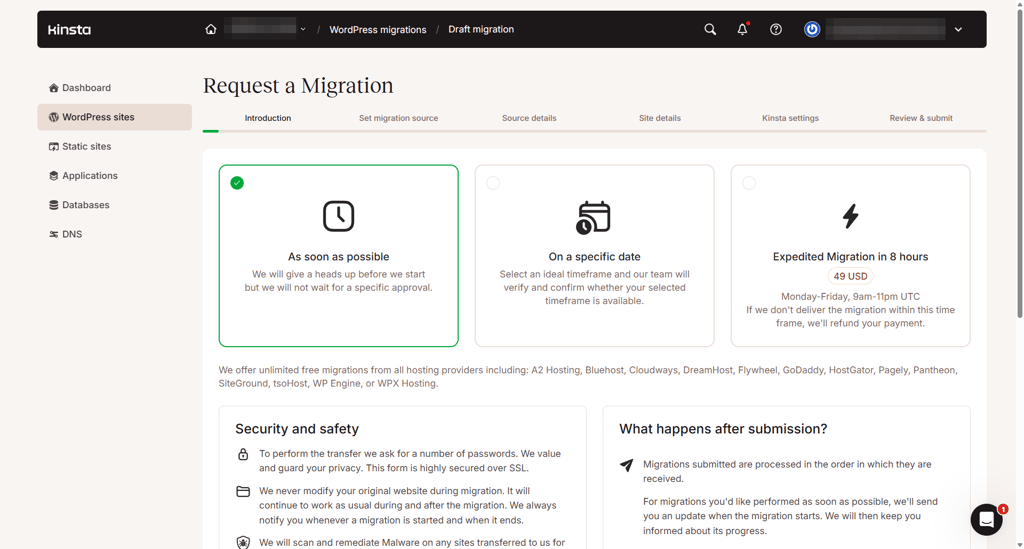Viewport: 1024px width, 549px height.
Task: Switch to the Site details tab
Action: 660,118
